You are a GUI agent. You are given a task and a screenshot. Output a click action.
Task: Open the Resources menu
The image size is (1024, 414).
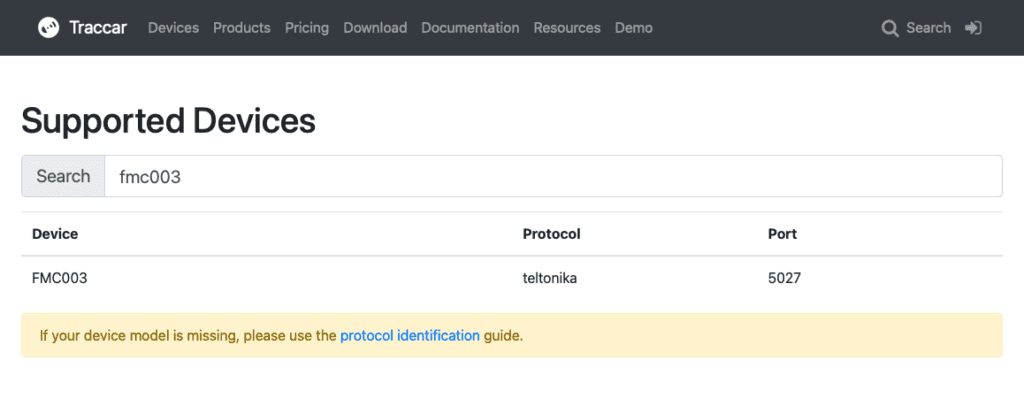567,27
